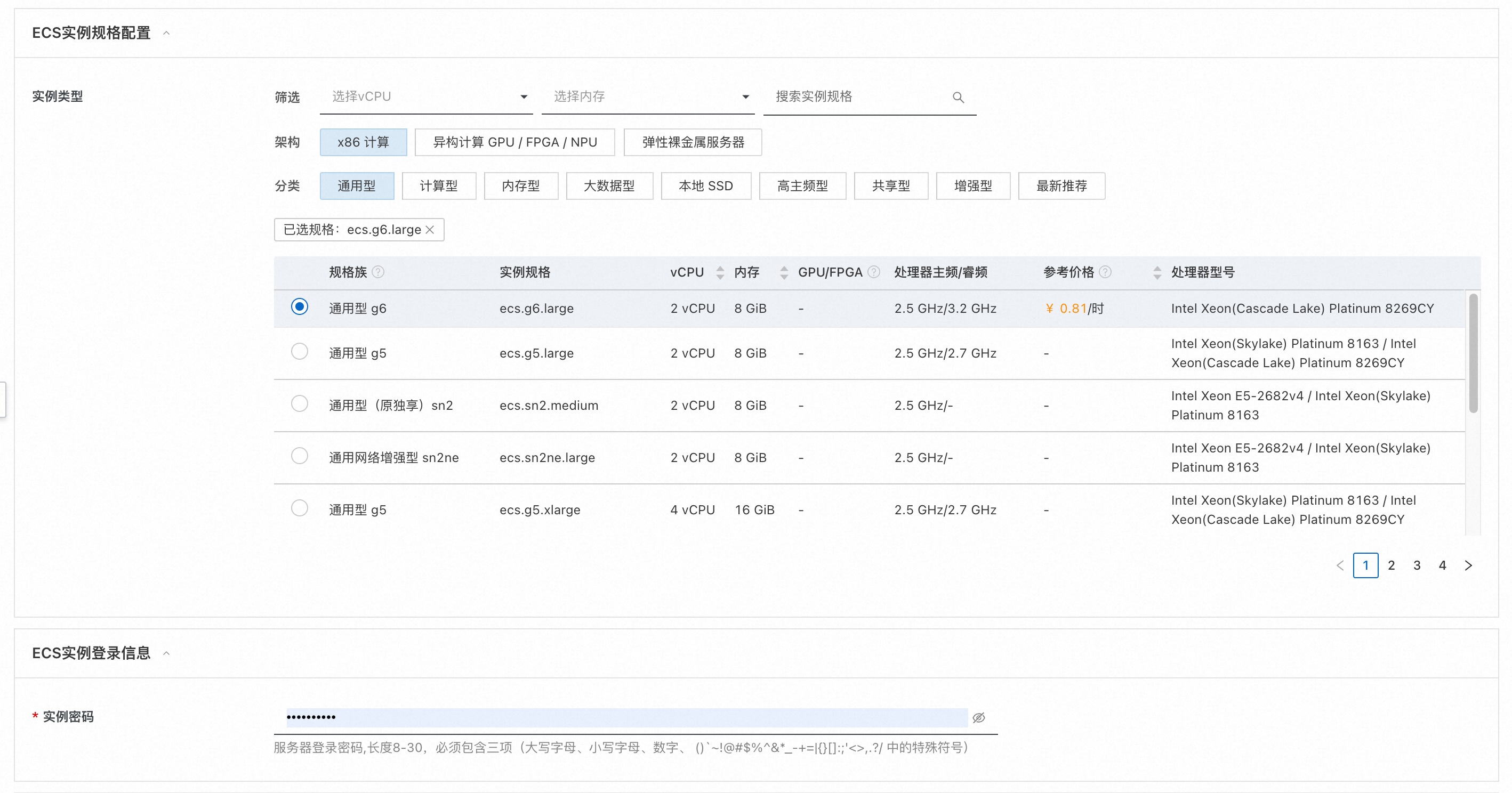Toggle password visibility eye icon
The height and width of the screenshot is (793, 1512).
[978, 717]
